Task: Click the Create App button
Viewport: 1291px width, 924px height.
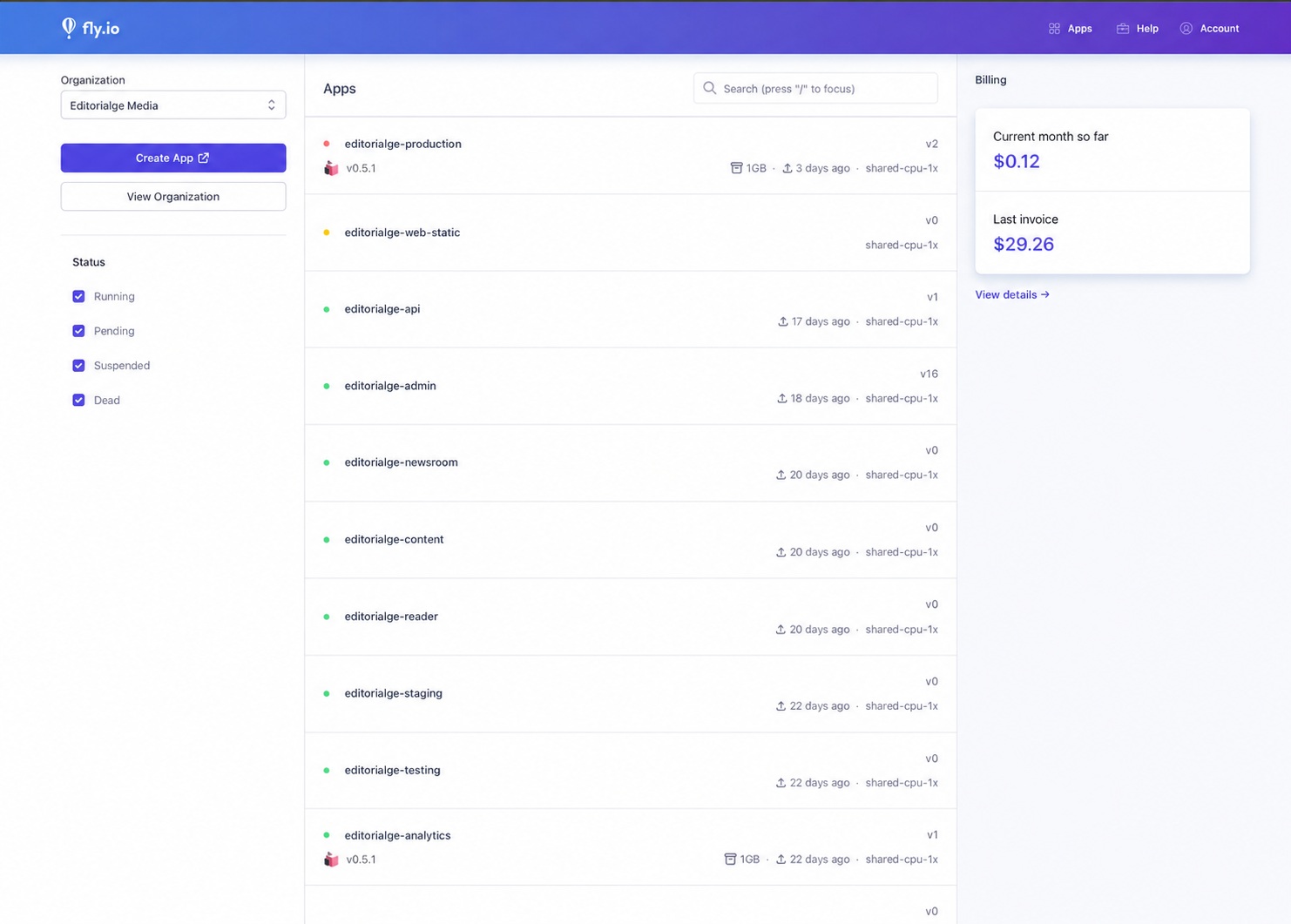Action: 173,158
